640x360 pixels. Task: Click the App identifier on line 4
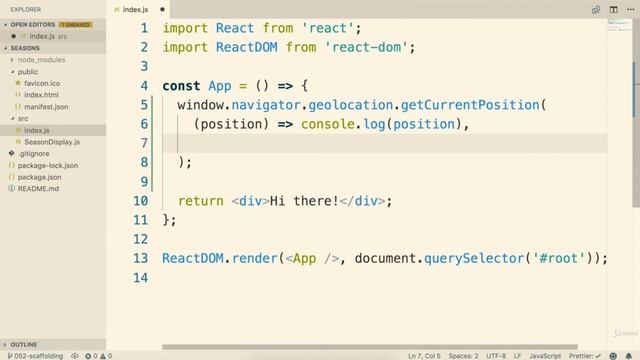point(220,86)
